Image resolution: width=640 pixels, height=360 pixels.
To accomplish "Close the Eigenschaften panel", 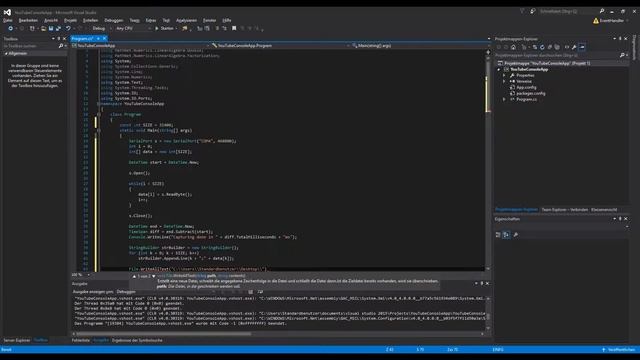I will [626, 219].
